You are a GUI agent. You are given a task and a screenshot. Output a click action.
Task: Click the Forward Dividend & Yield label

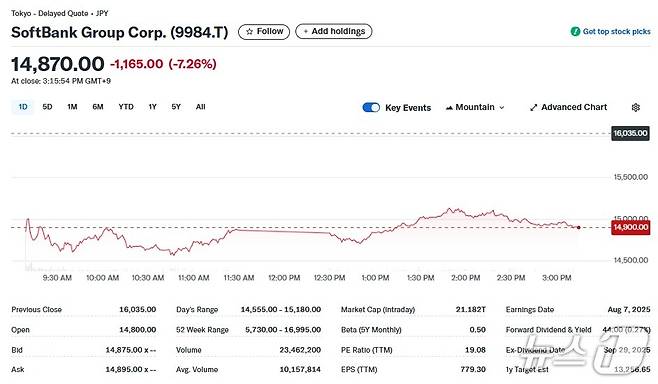point(548,330)
